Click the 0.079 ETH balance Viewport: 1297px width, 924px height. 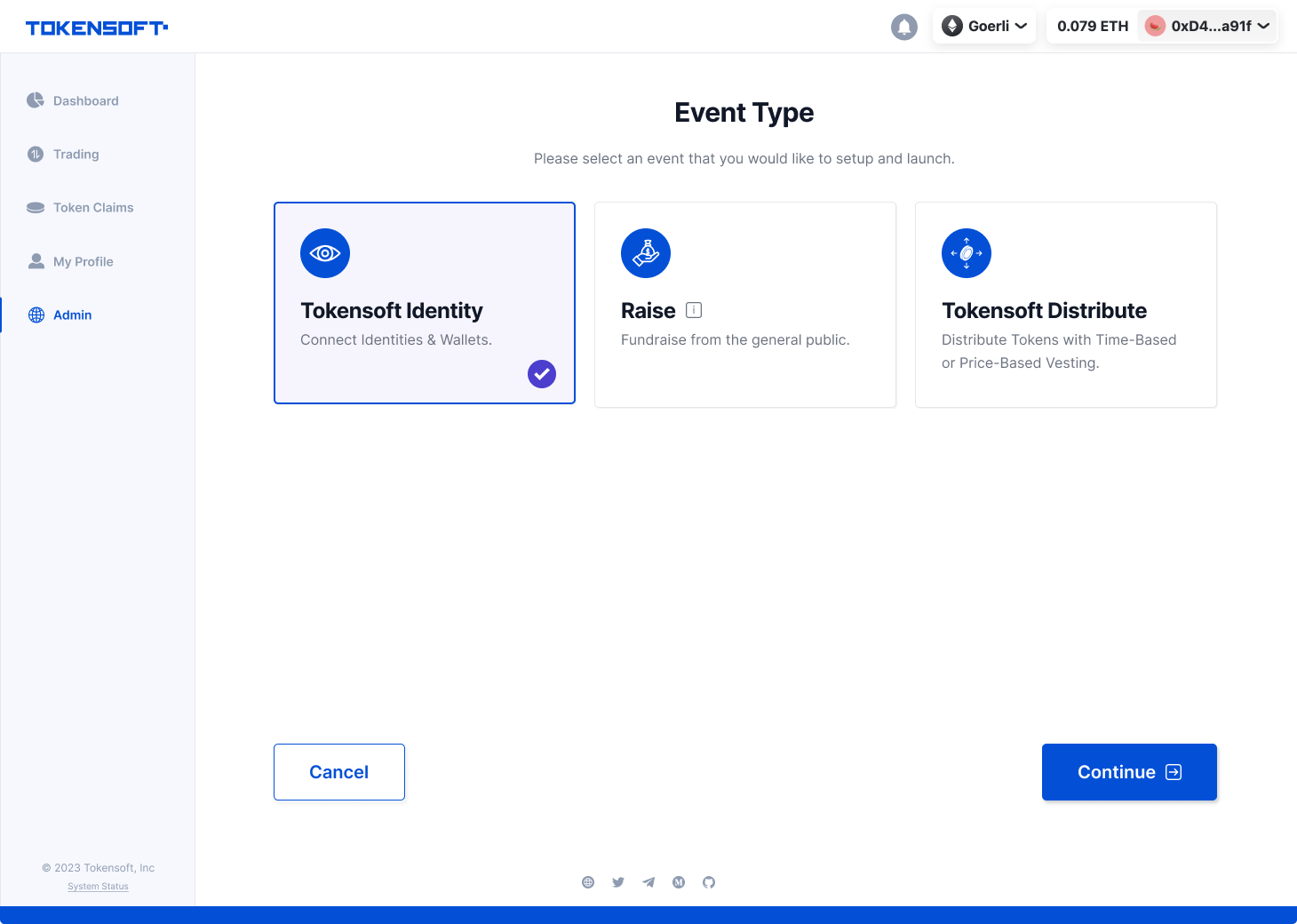click(x=1093, y=26)
